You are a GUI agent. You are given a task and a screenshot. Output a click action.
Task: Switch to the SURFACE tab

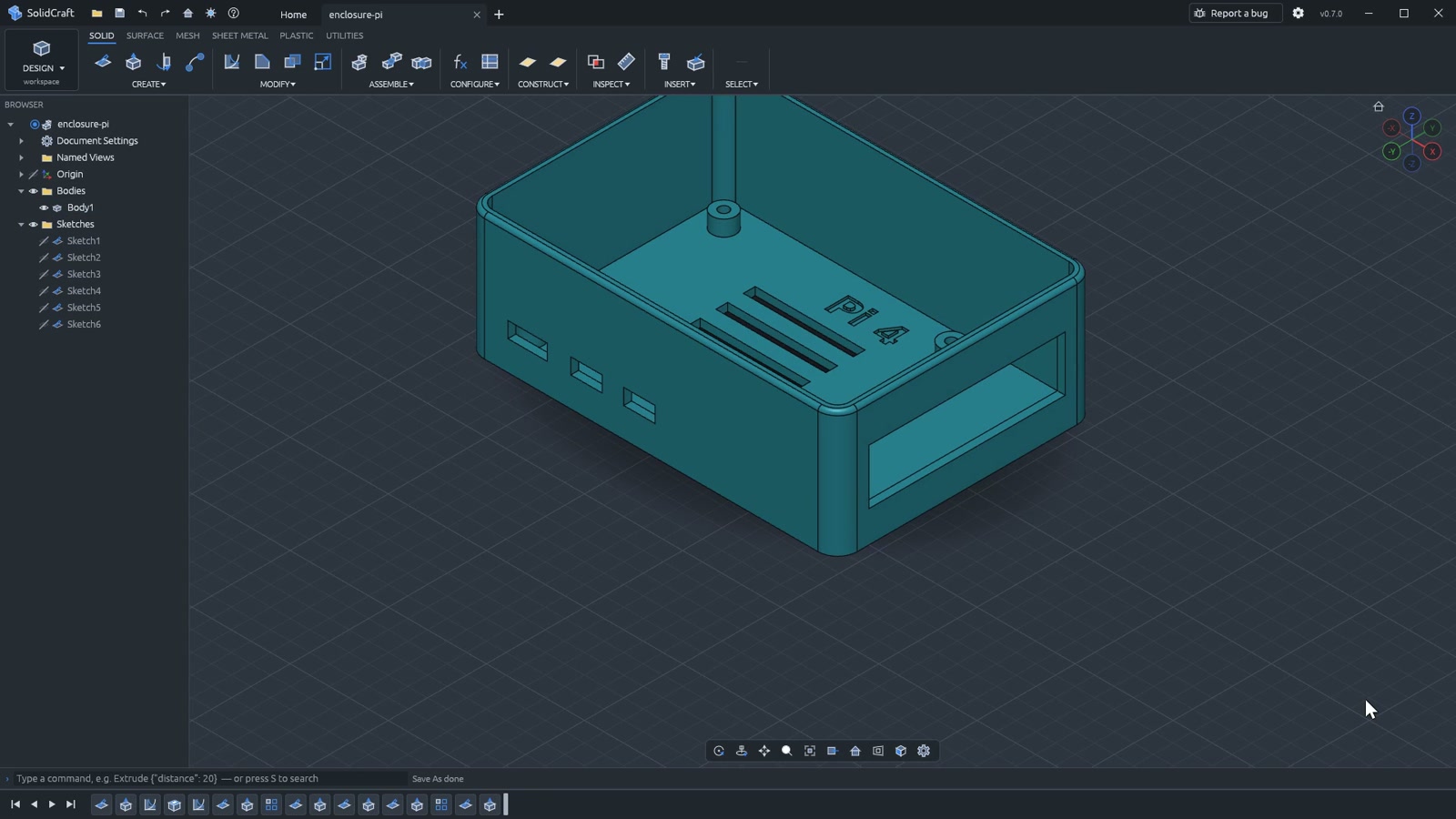(145, 35)
